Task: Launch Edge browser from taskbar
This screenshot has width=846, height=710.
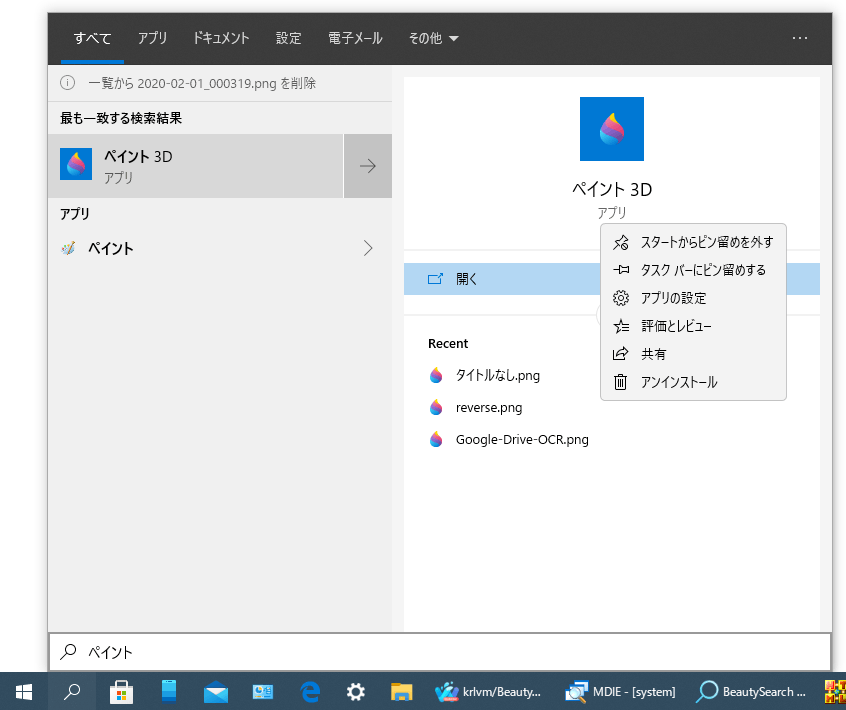Action: pyautogui.click(x=310, y=691)
